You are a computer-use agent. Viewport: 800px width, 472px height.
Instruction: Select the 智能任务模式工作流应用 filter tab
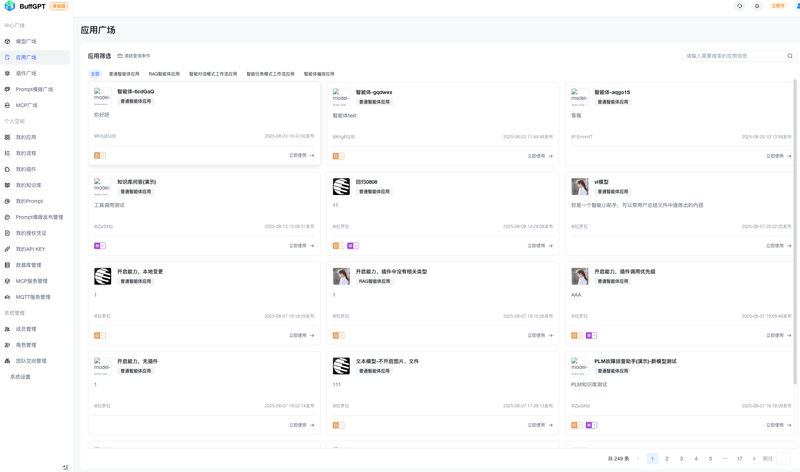pyautogui.click(x=270, y=74)
